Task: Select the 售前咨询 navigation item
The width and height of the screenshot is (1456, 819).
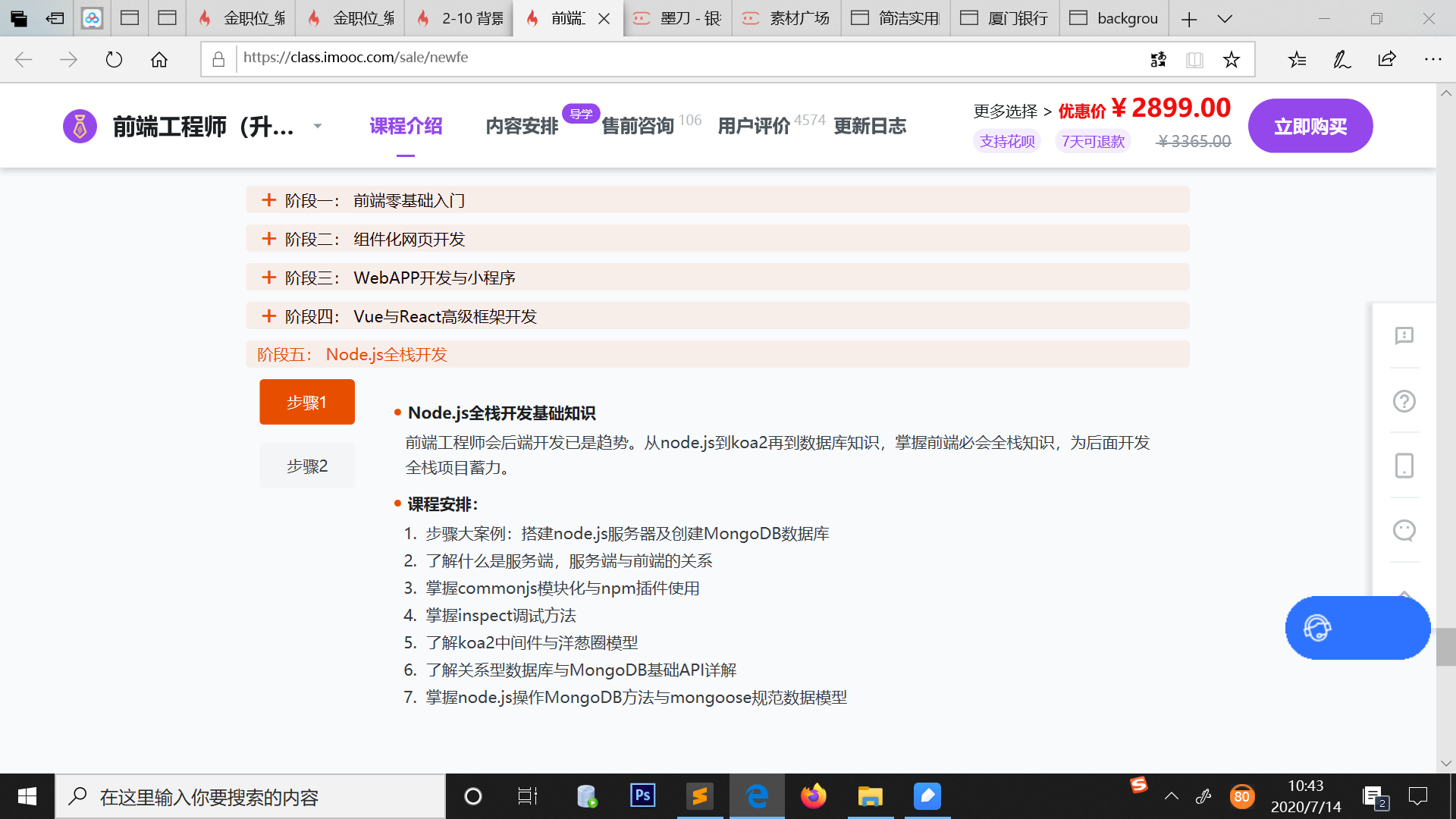Action: coord(638,126)
